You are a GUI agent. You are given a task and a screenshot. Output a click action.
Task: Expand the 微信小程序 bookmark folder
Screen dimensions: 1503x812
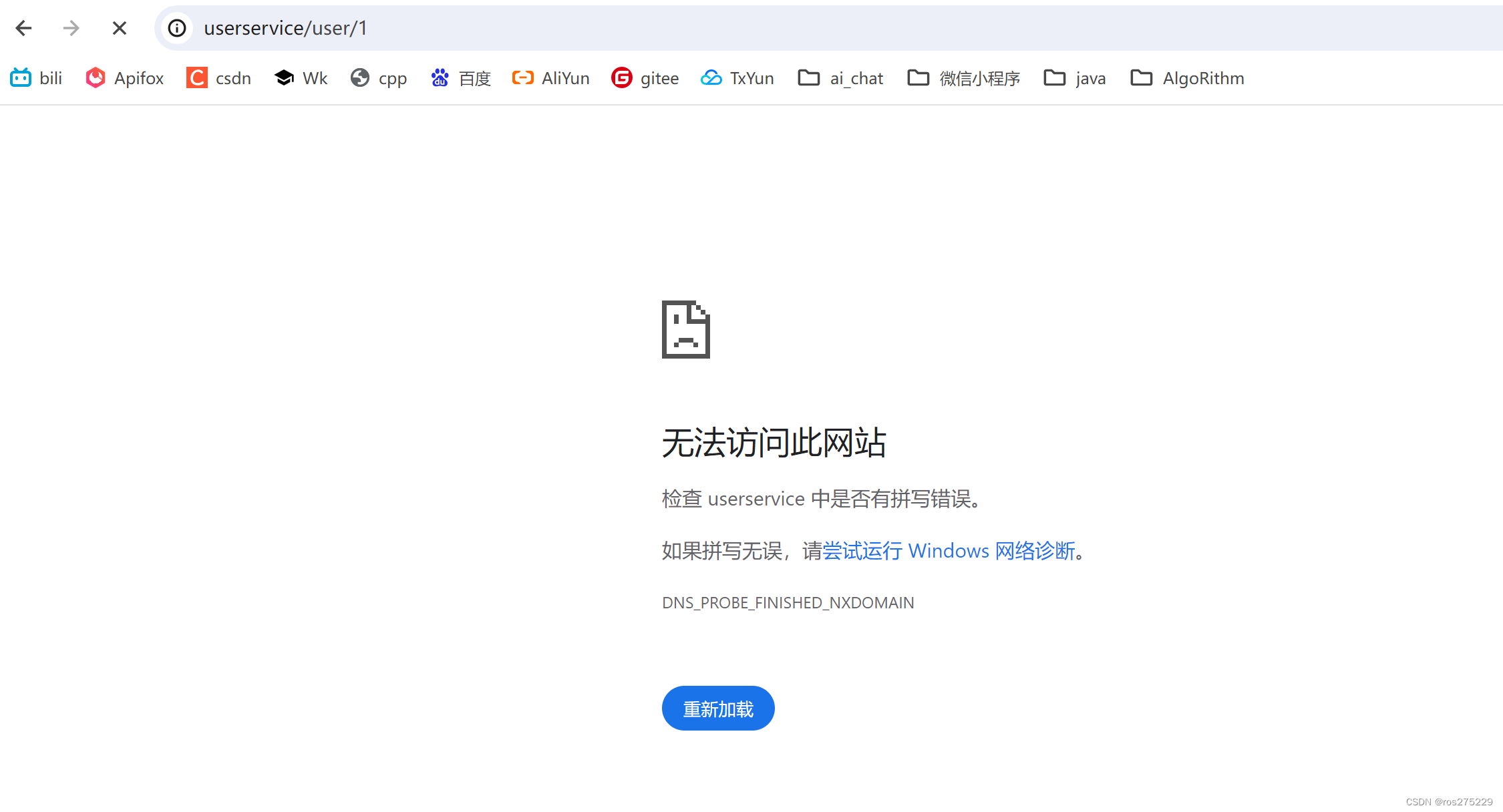[964, 78]
